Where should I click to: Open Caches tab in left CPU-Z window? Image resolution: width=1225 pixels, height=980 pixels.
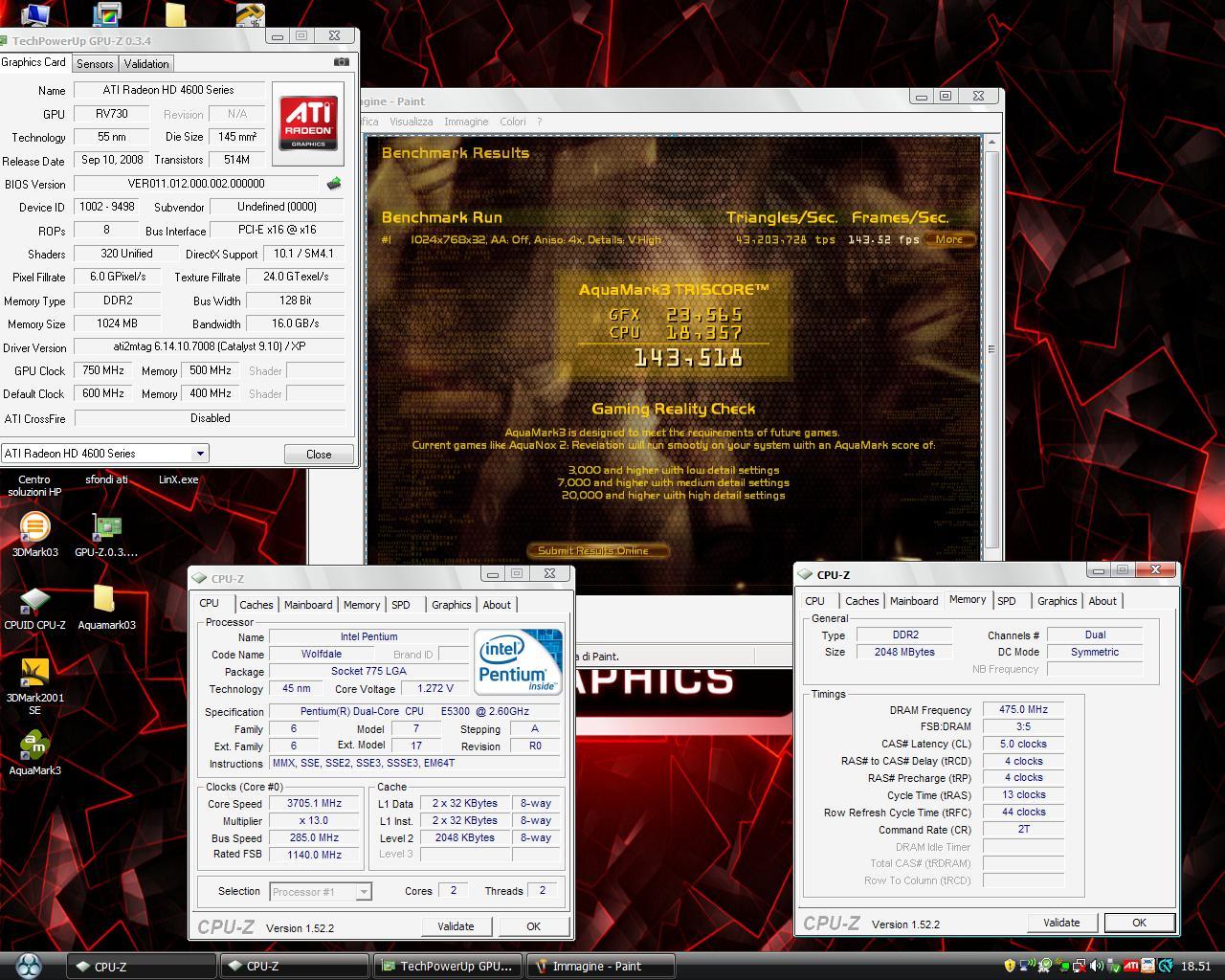click(256, 605)
